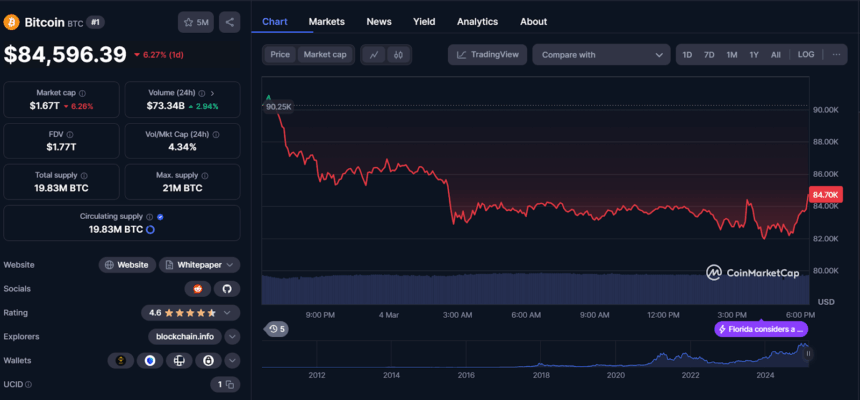The width and height of the screenshot is (860, 400).
Task: Switch chart to Market cap view
Action: pyautogui.click(x=325, y=55)
